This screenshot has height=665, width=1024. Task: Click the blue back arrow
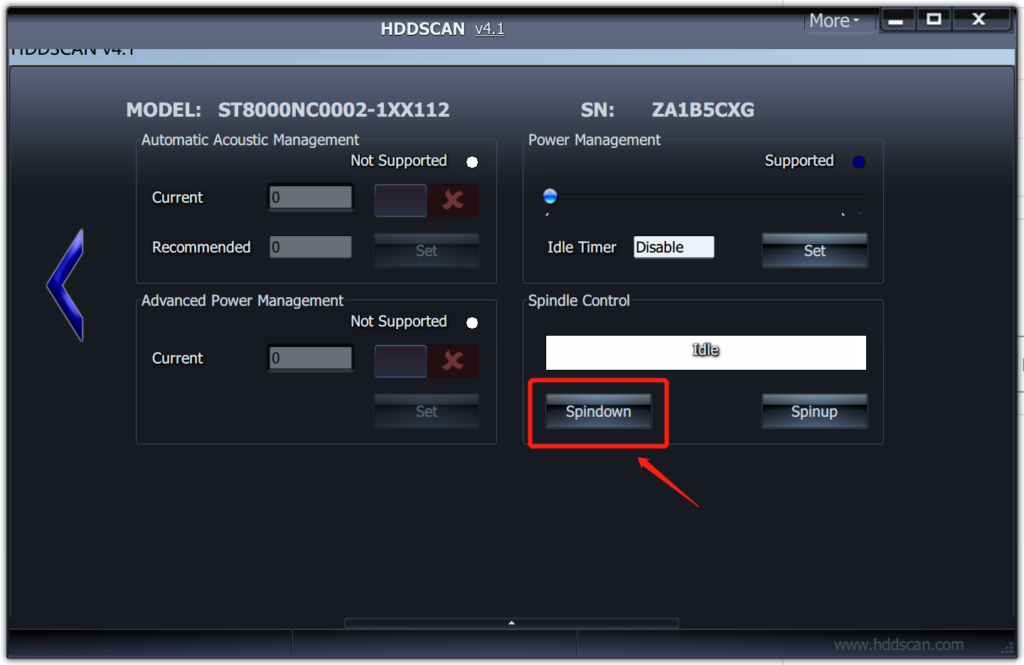pos(66,285)
